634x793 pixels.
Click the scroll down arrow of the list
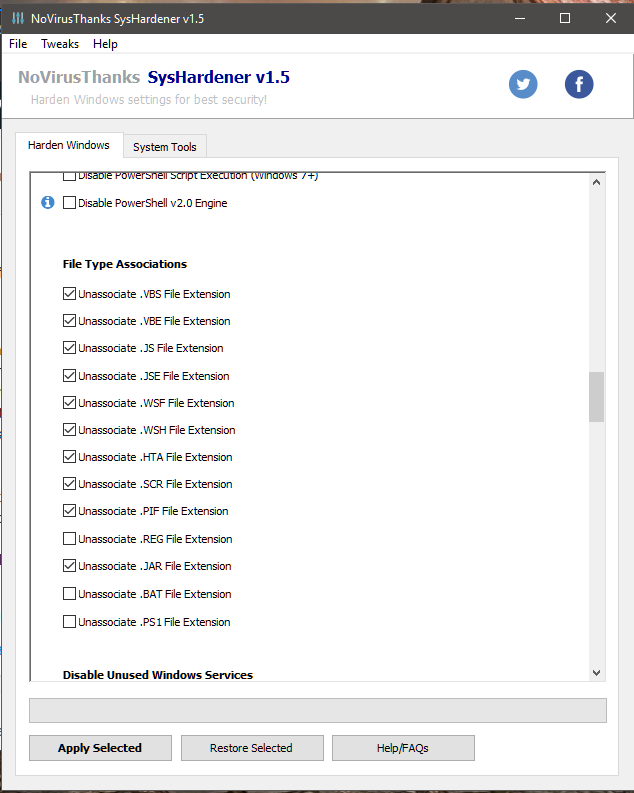pyautogui.click(x=597, y=673)
